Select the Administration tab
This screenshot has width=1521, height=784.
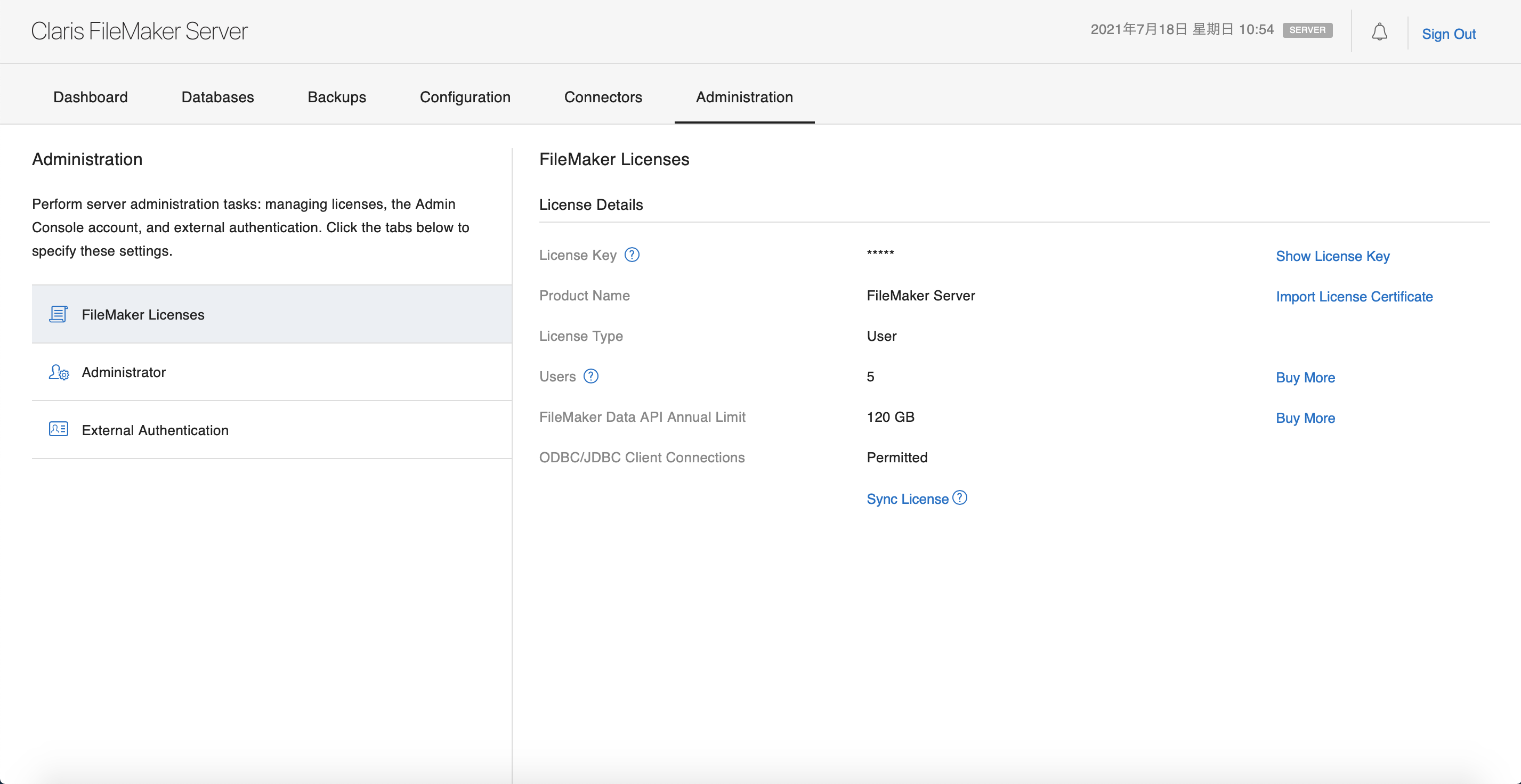point(744,97)
